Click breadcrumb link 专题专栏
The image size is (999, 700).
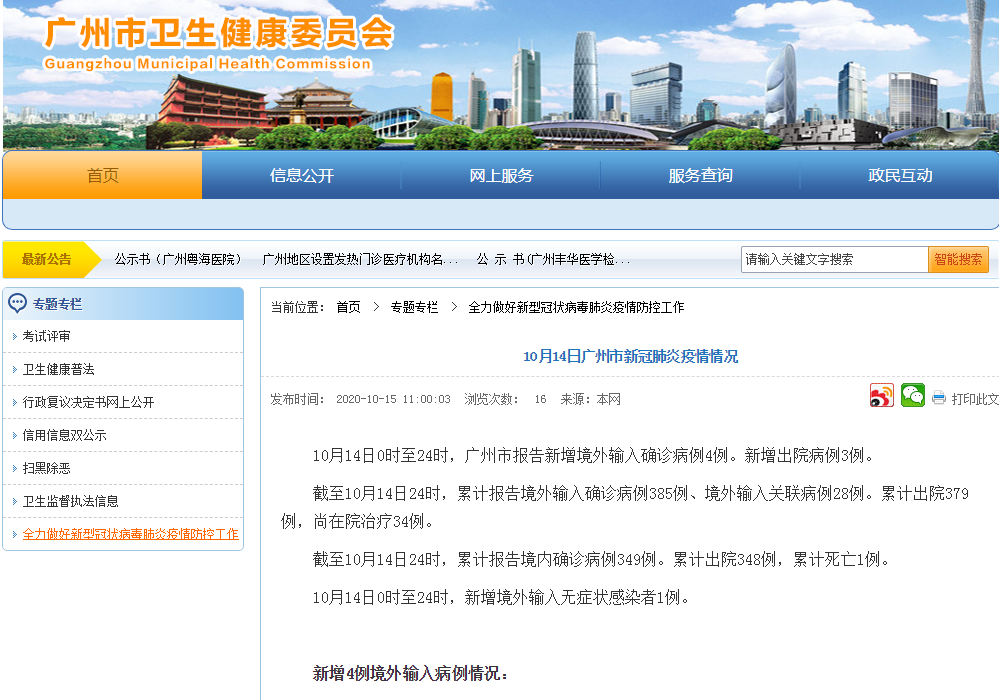414,307
